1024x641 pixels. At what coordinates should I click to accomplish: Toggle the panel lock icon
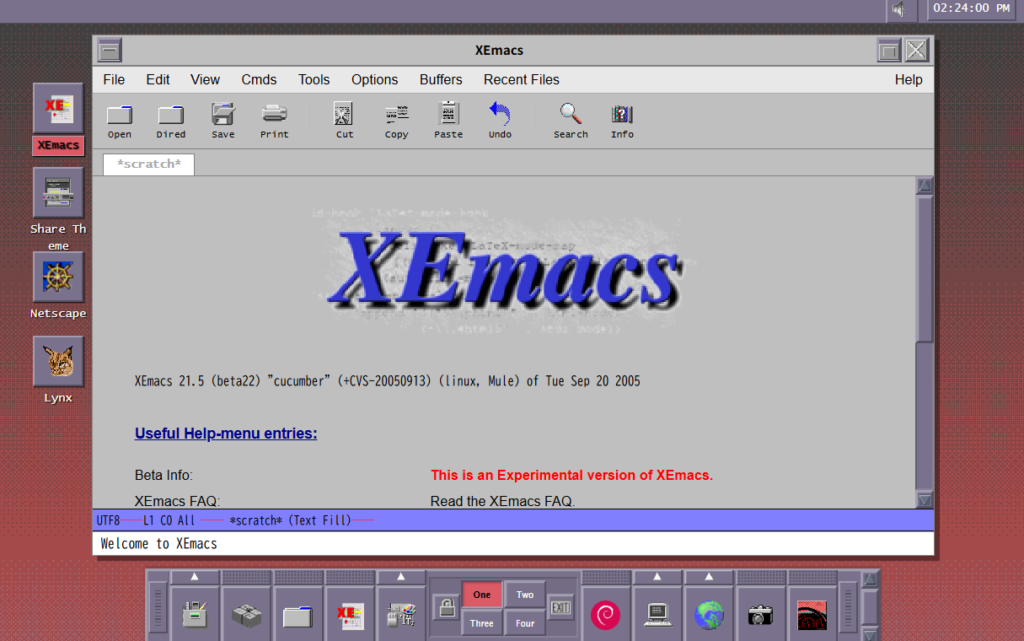445,608
